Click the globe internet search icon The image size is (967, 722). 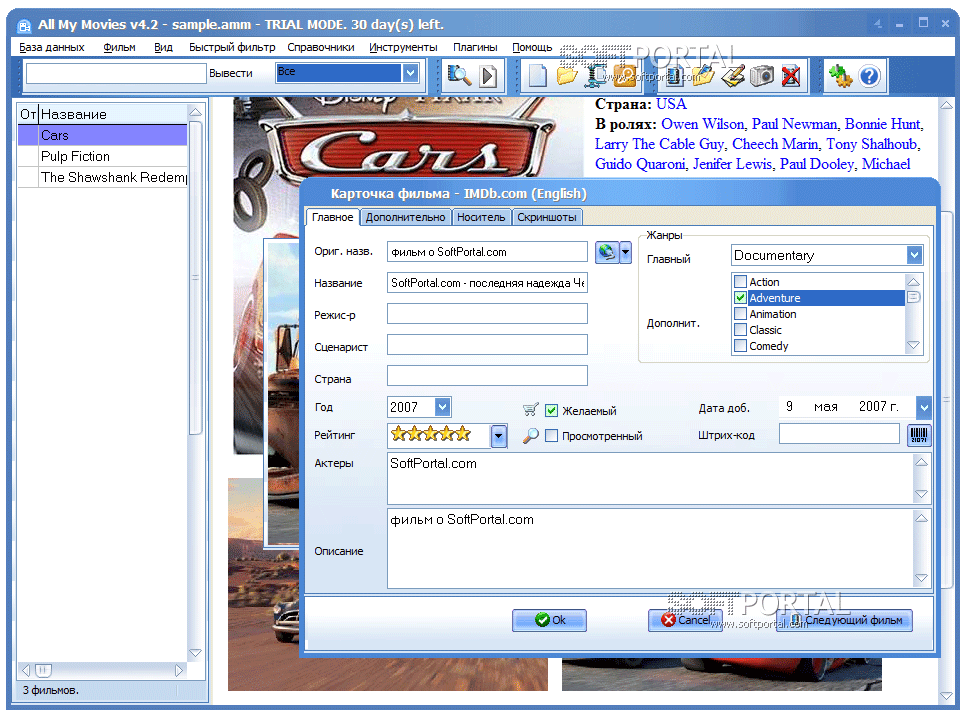607,252
